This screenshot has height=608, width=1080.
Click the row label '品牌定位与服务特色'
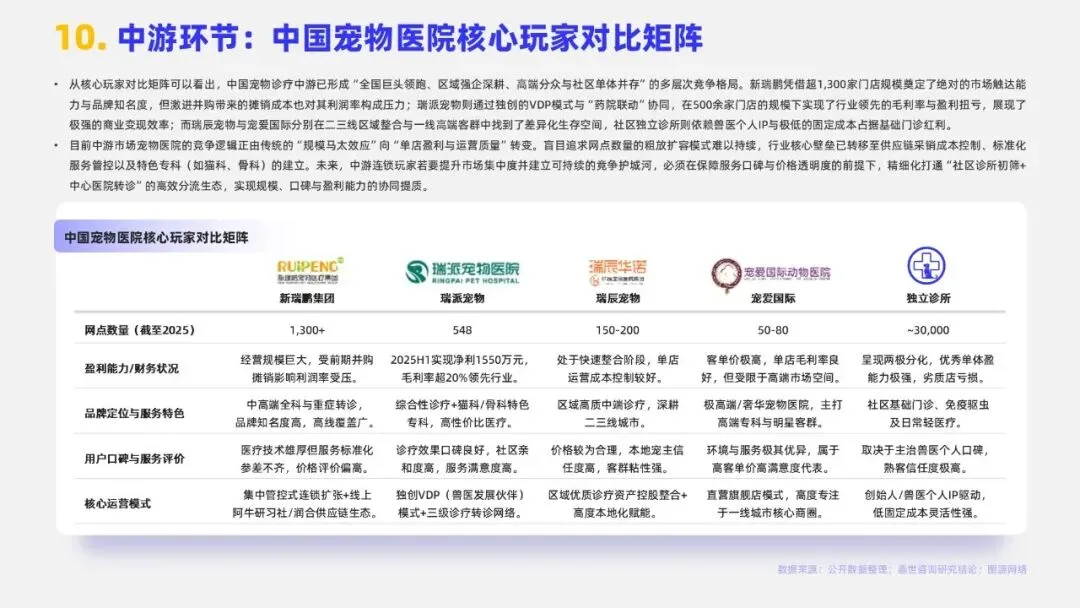click(134, 413)
